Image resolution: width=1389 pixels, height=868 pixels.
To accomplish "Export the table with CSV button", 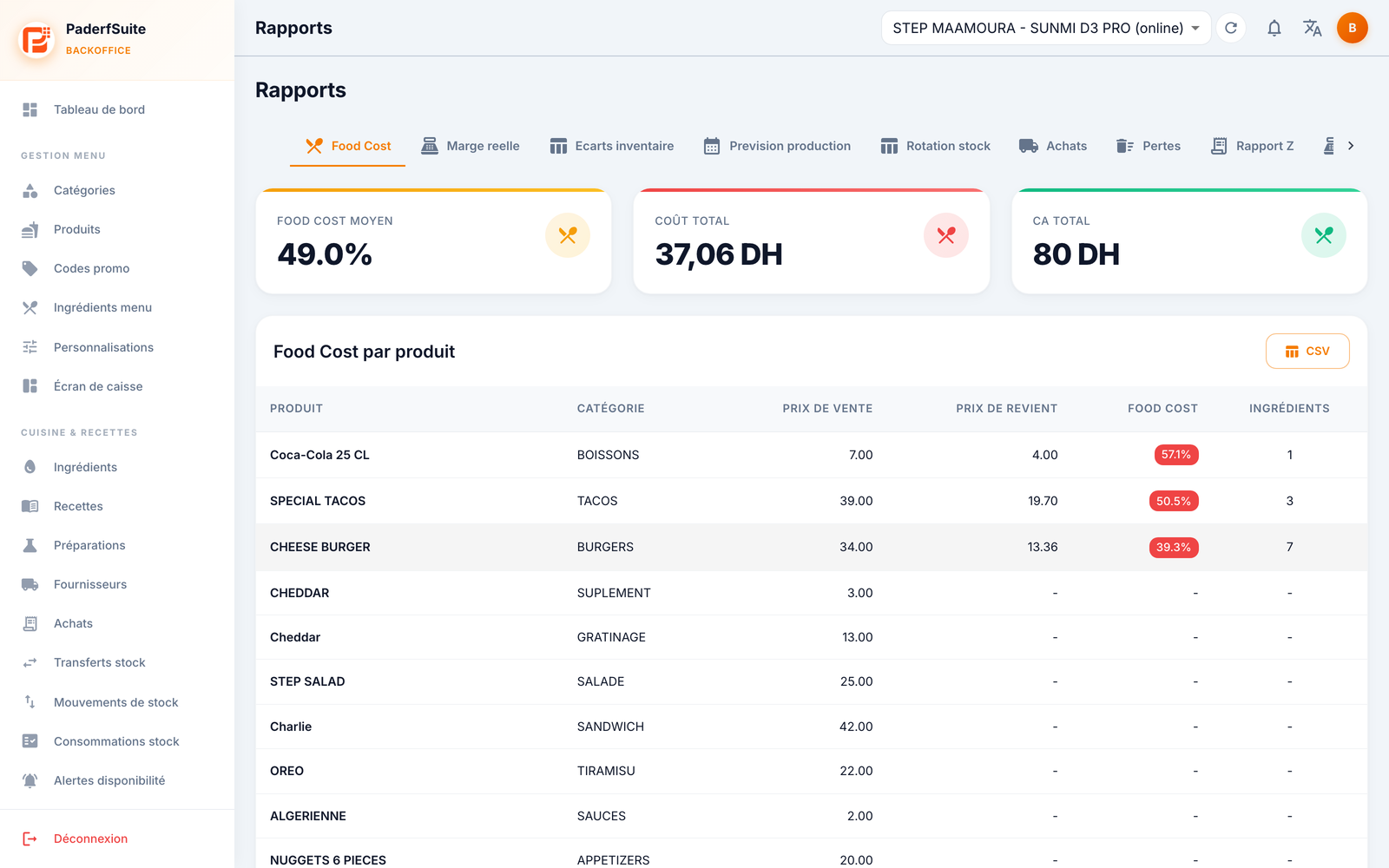I will pos(1307,351).
